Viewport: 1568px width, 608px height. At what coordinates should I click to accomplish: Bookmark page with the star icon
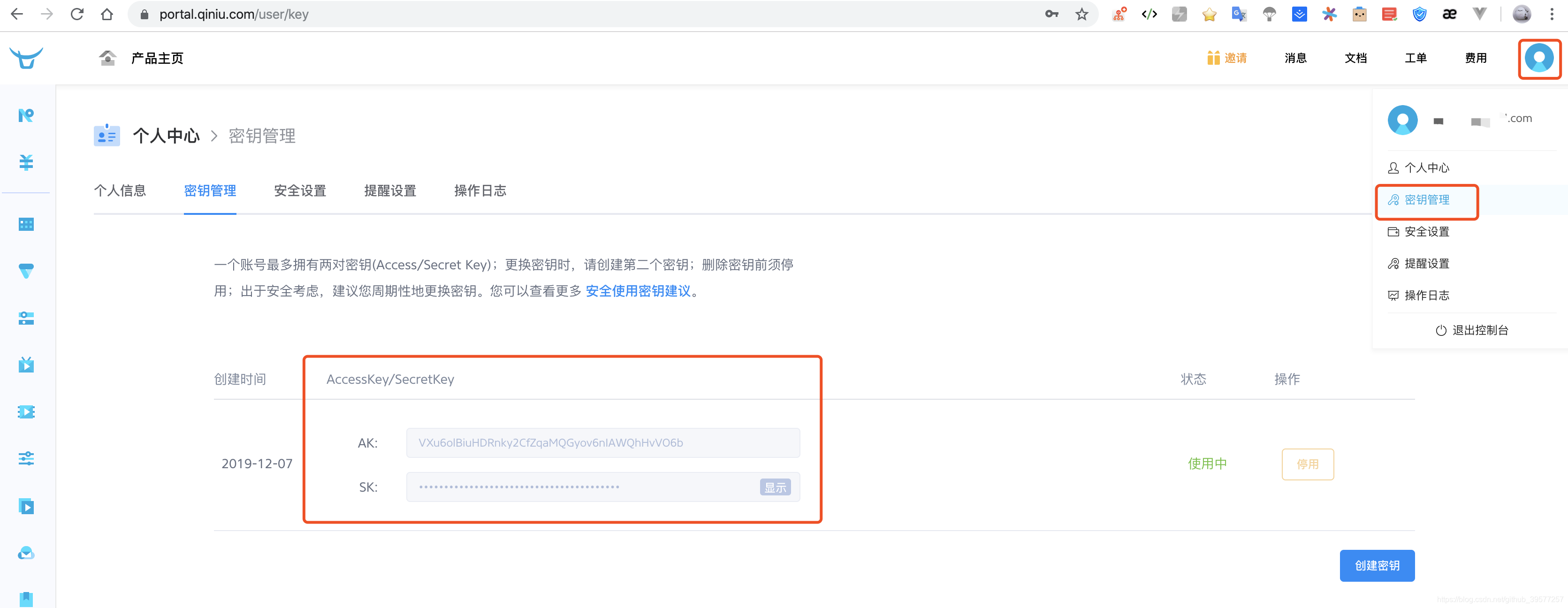pyautogui.click(x=1081, y=14)
